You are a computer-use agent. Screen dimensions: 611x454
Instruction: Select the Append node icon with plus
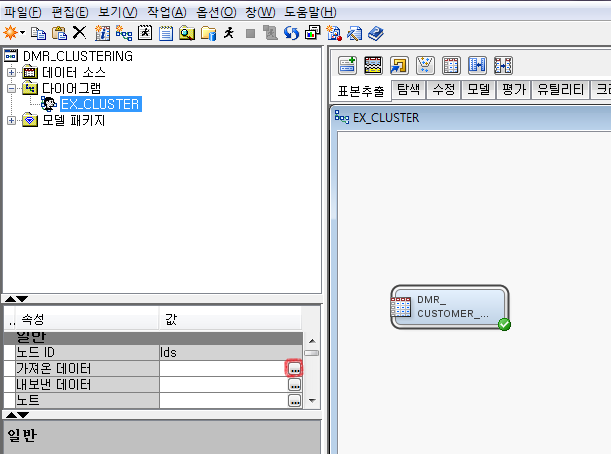click(347, 65)
